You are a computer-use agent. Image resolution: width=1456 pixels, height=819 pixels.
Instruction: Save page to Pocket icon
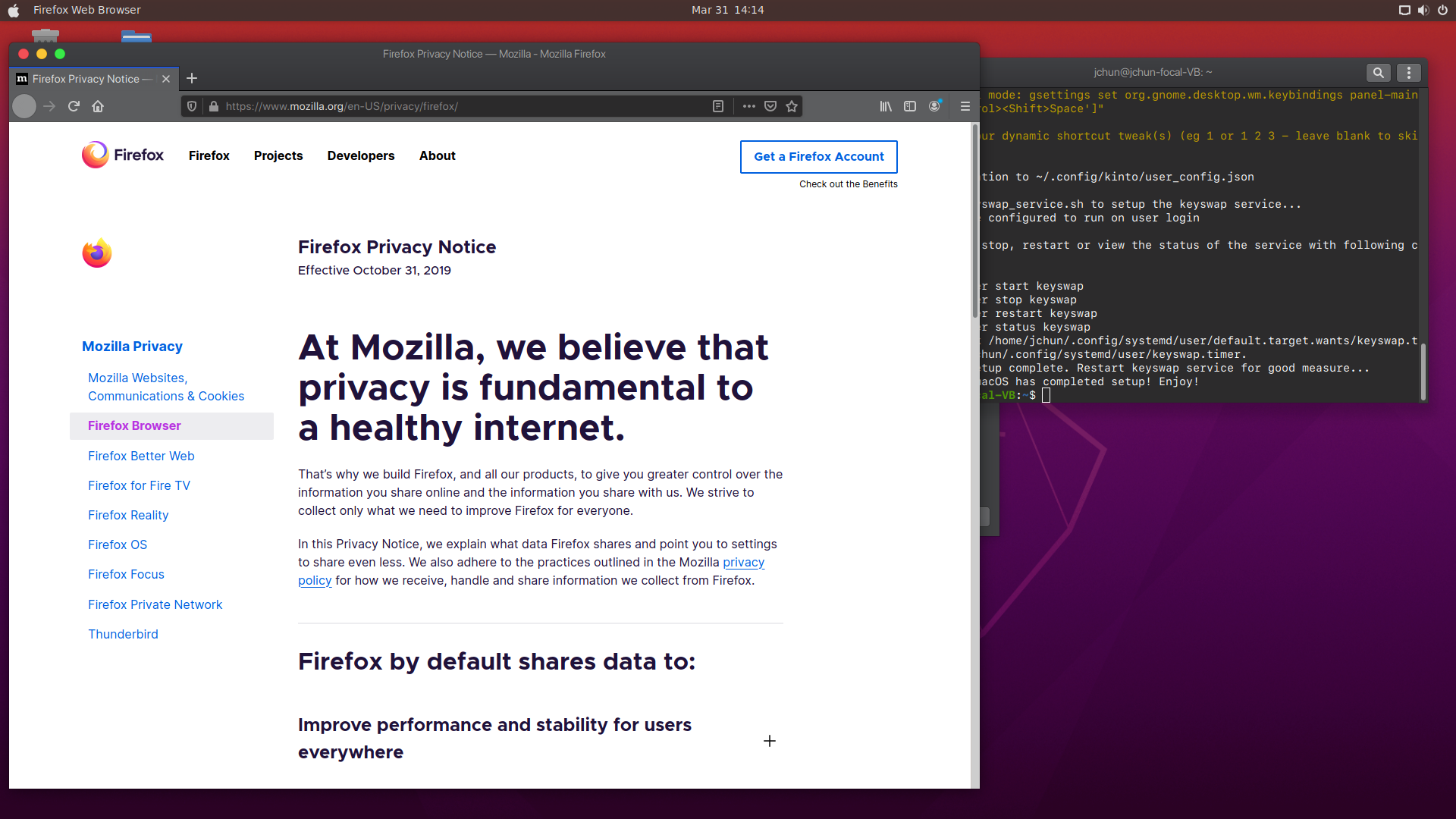(770, 106)
